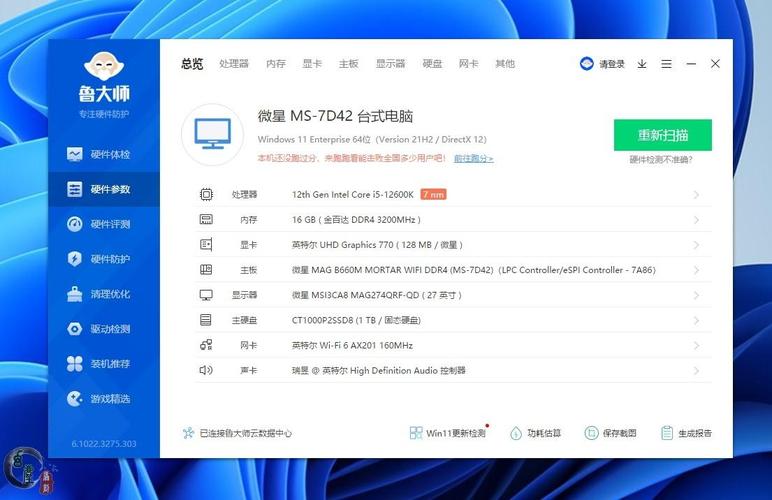
Task: Click the login avatar icon beside 请登录
Action: click(586, 63)
